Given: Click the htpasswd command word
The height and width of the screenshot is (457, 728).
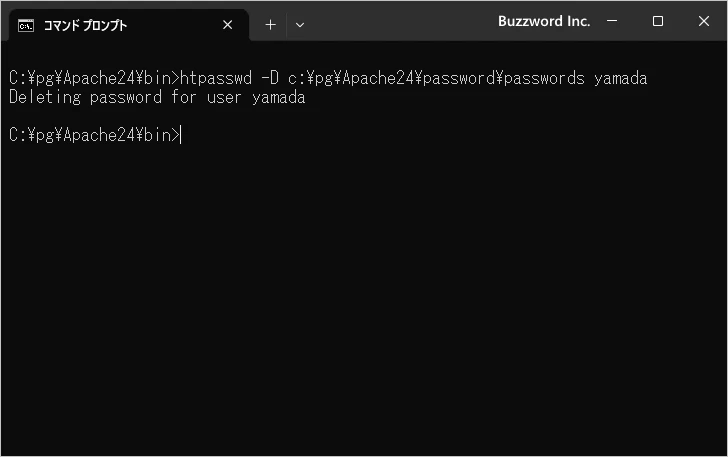Looking at the screenshot, I should 216,78.
